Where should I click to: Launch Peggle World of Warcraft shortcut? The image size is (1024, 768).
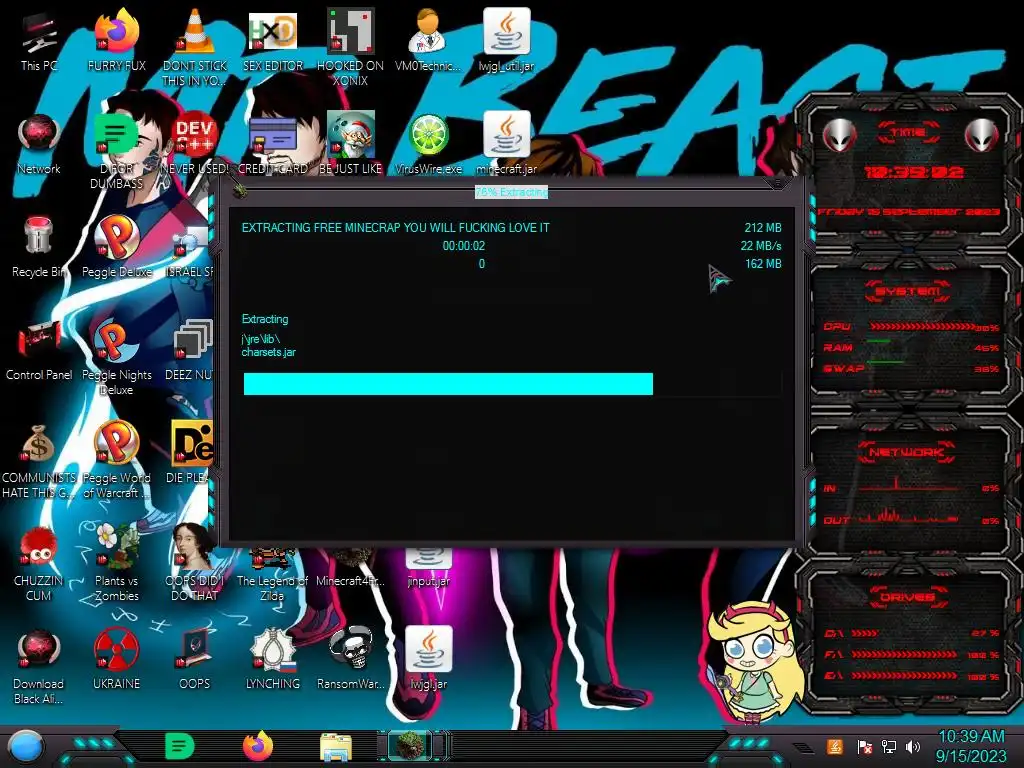pos(116,461)
